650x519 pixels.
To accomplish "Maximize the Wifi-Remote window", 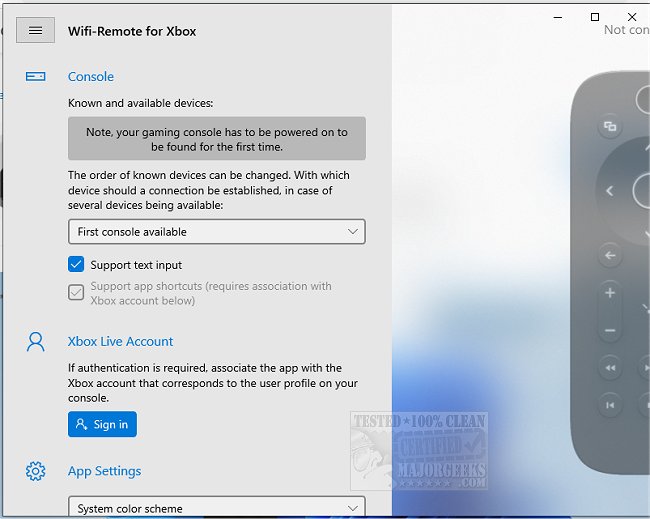I will click(595, 17).
